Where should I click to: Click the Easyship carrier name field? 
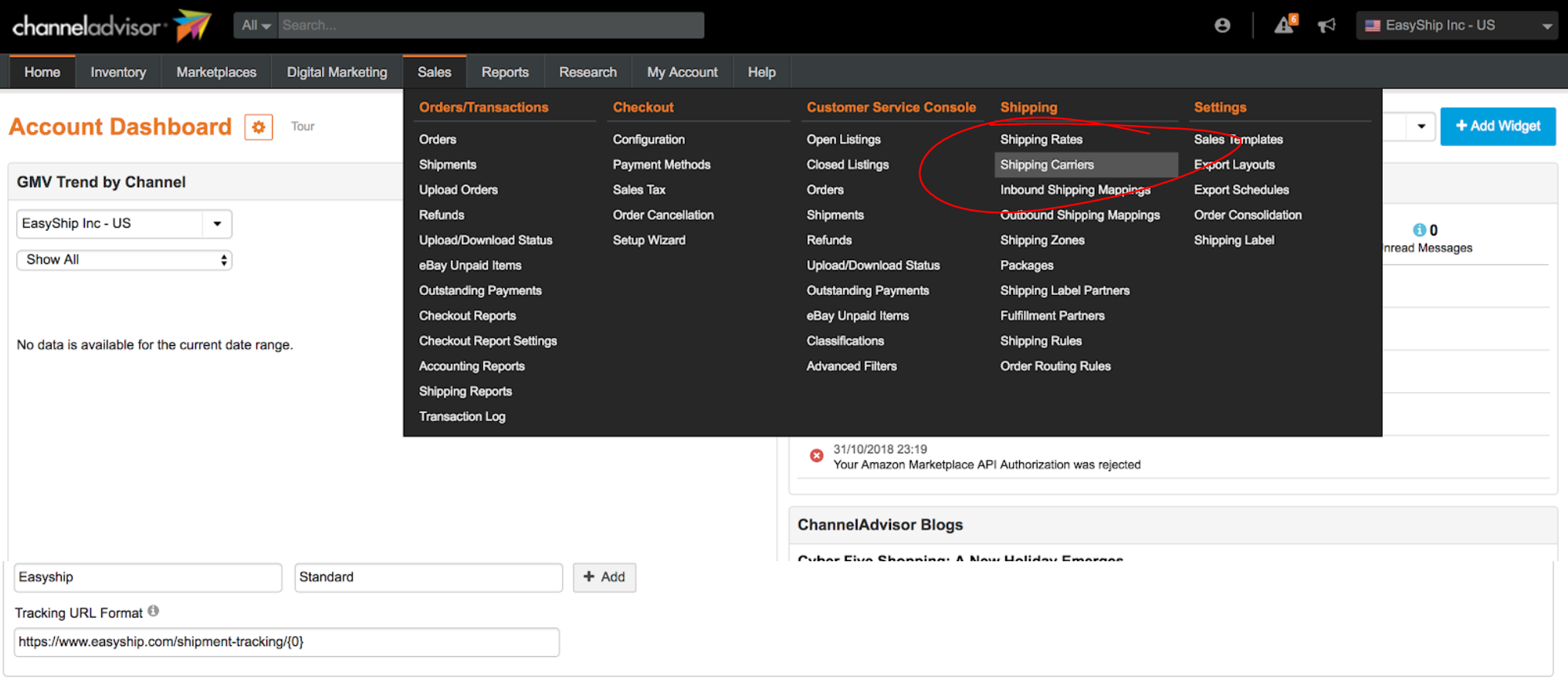pos(147,577)
